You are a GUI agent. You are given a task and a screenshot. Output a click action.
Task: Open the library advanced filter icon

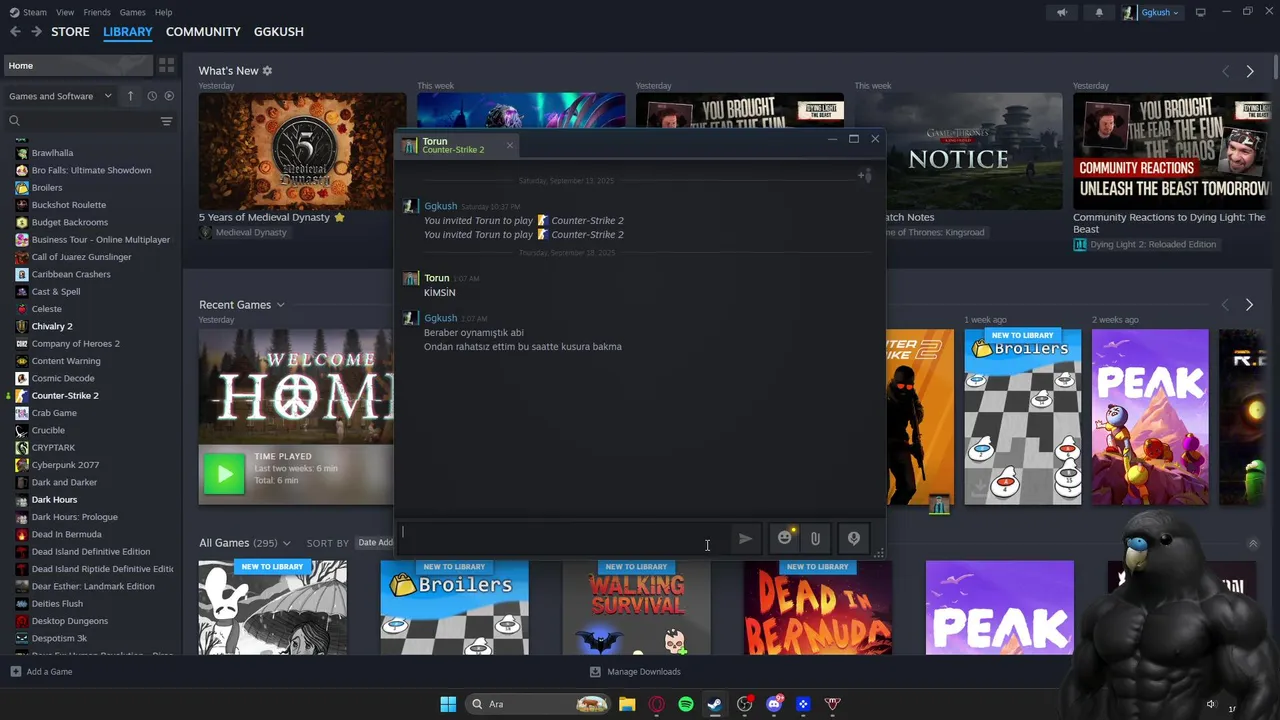(x=166, y=121)
